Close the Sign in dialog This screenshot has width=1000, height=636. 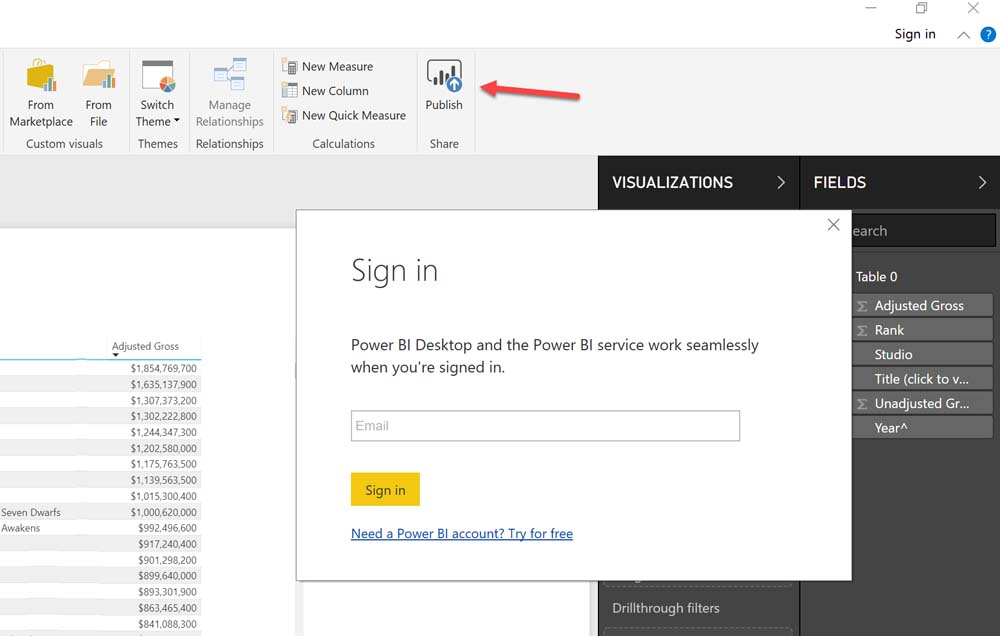click(x=833, y=225)
